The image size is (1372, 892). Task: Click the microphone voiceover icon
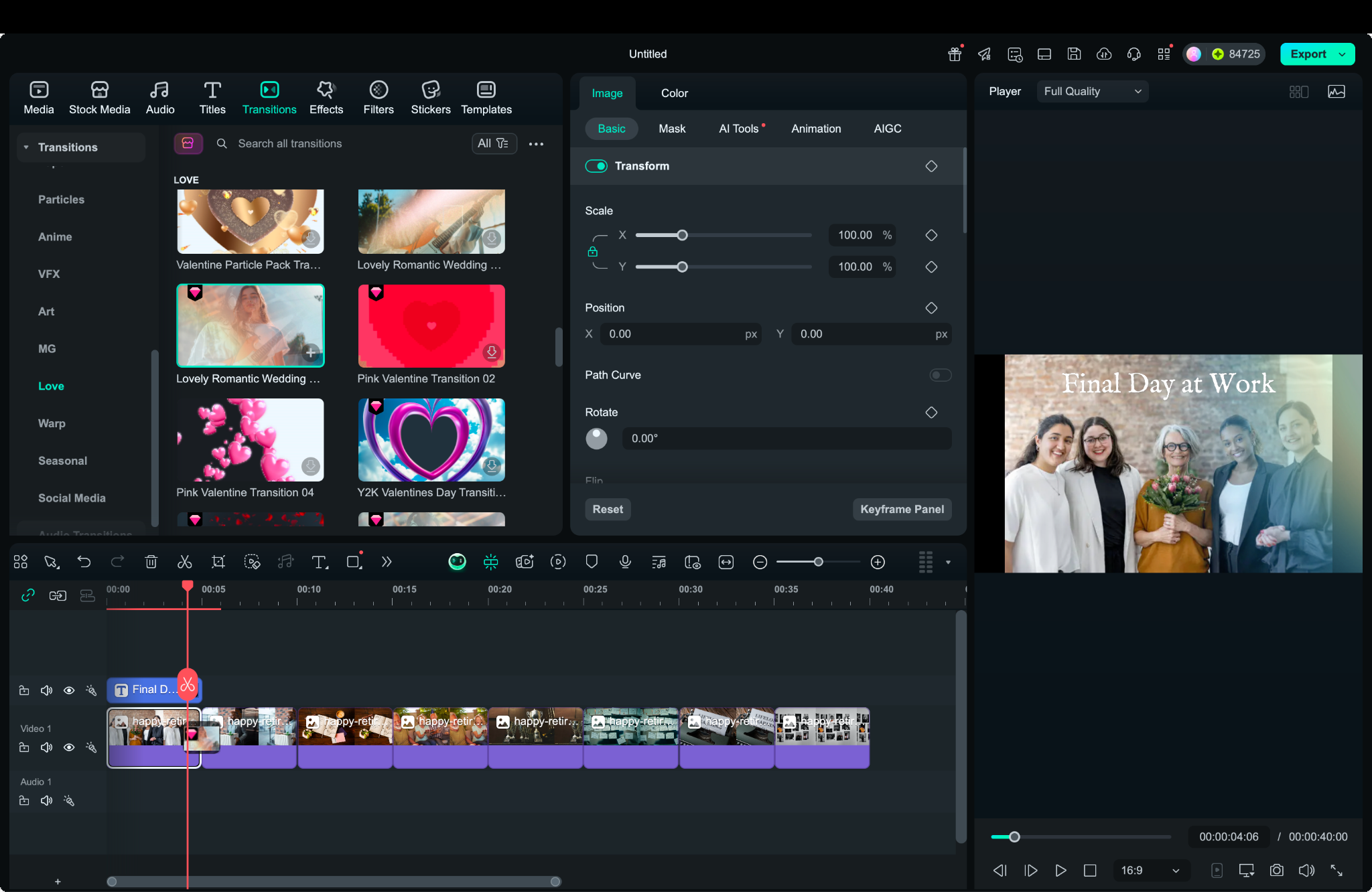(x=625, y=562)
